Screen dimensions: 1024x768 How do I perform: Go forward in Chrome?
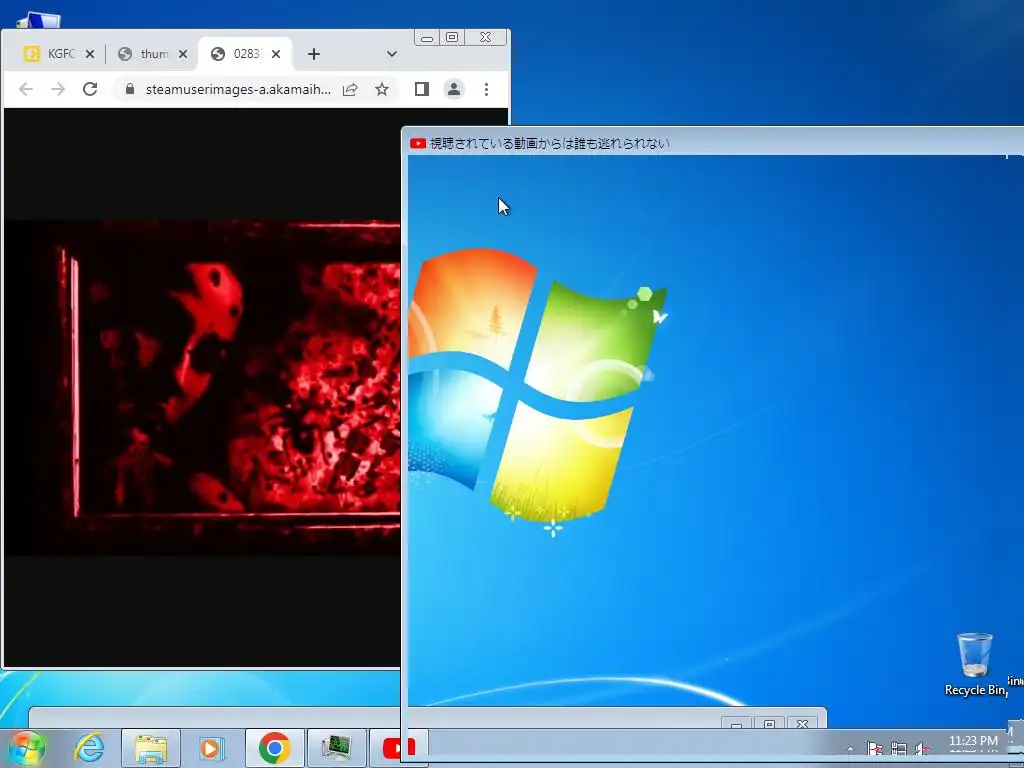click(58, 89)
